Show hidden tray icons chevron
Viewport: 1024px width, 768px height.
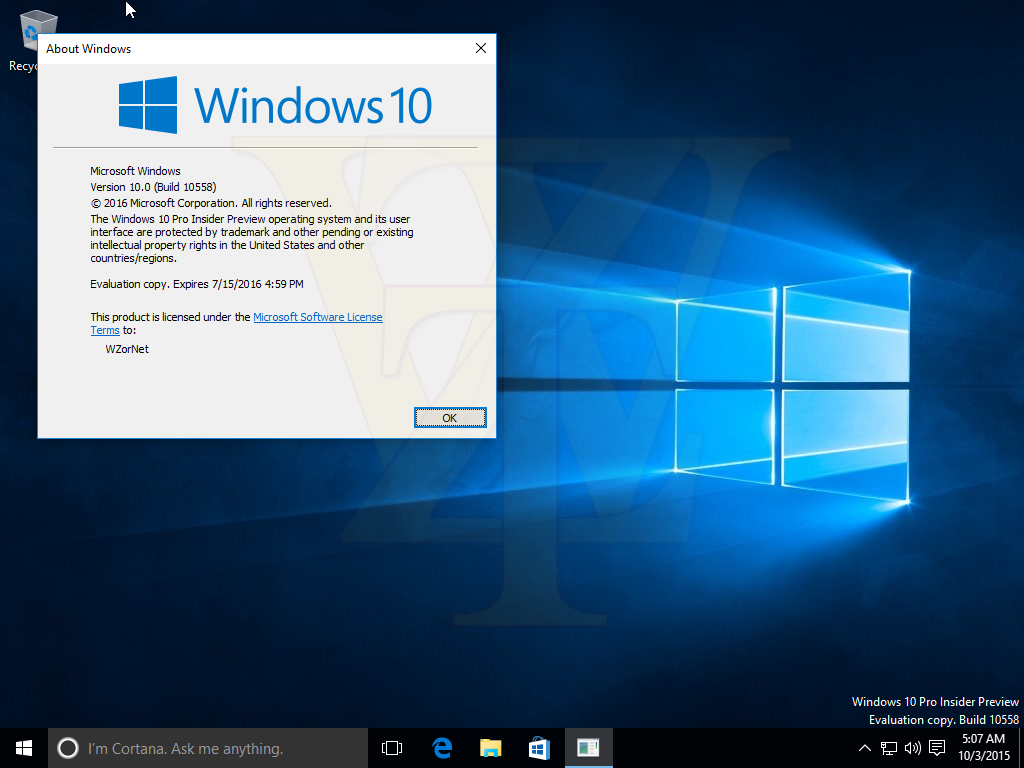click(x=864, y=748)
